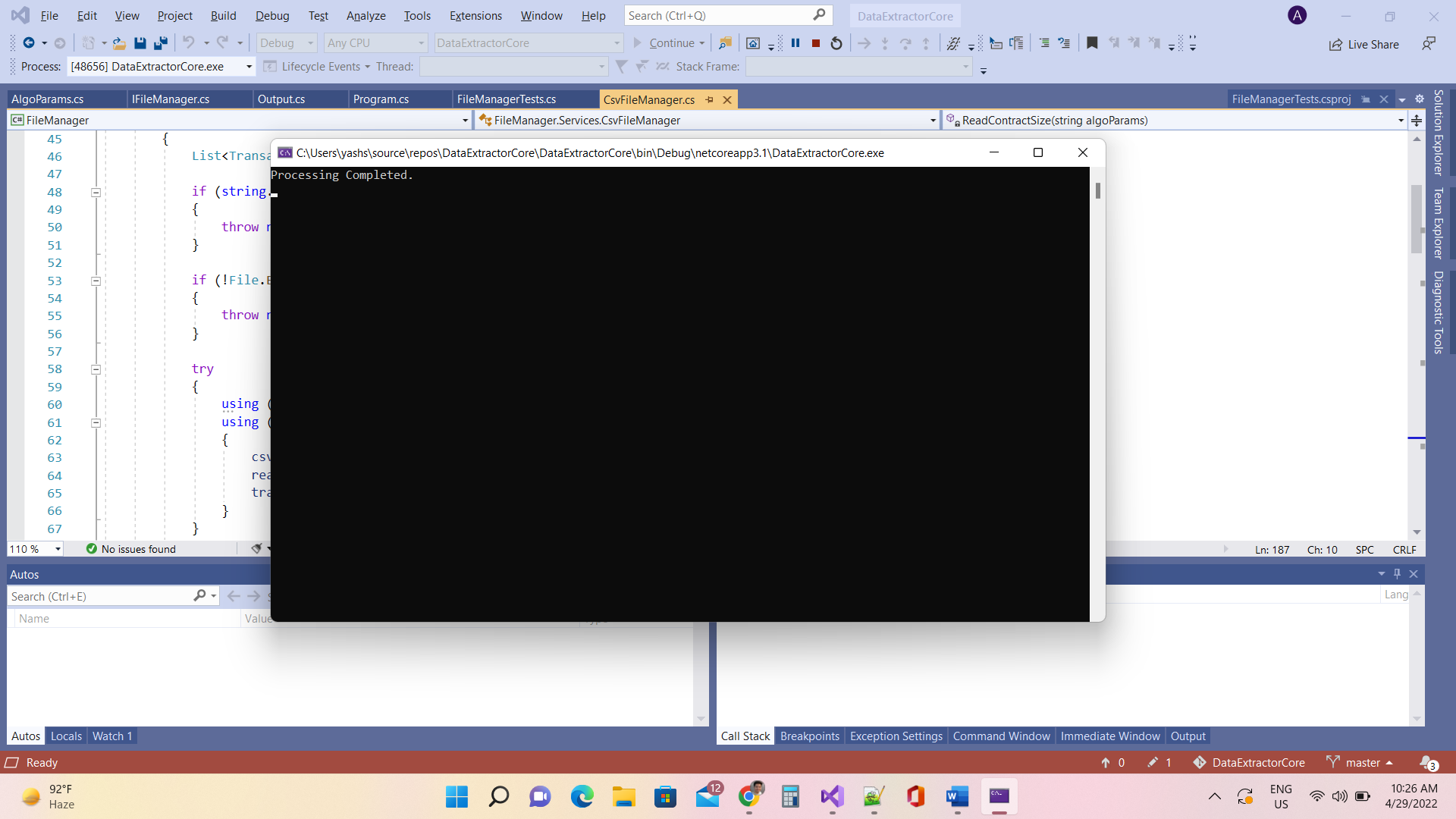Close the CsvFileManager.cs tab
This screenshot has height=819, width=1456.
tap(727, 99)
